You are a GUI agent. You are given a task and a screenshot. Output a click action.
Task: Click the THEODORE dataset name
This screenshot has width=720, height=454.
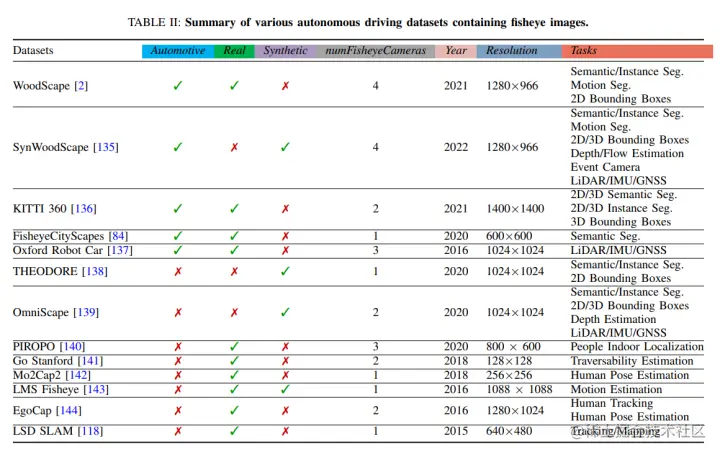coord(45,272)
